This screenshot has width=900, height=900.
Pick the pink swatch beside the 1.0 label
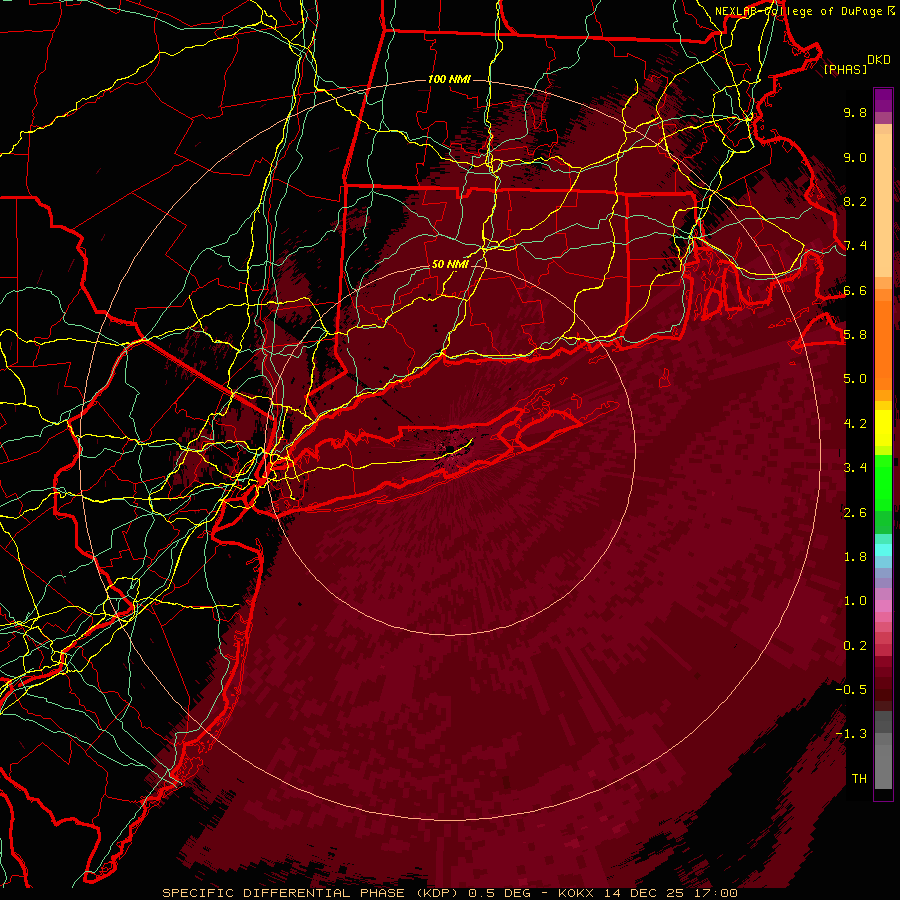coord(883,605)
